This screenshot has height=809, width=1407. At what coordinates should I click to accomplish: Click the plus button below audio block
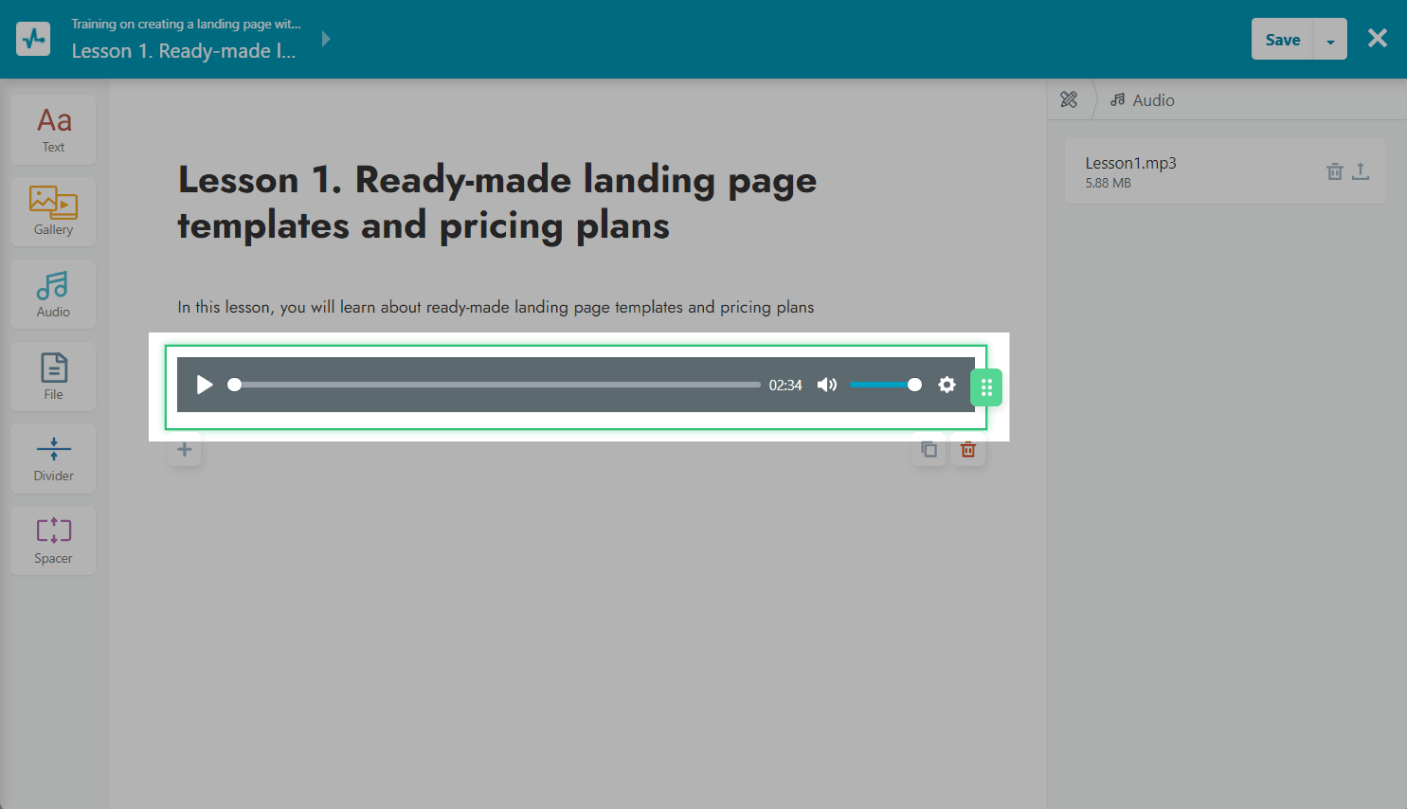pos(184,450)
